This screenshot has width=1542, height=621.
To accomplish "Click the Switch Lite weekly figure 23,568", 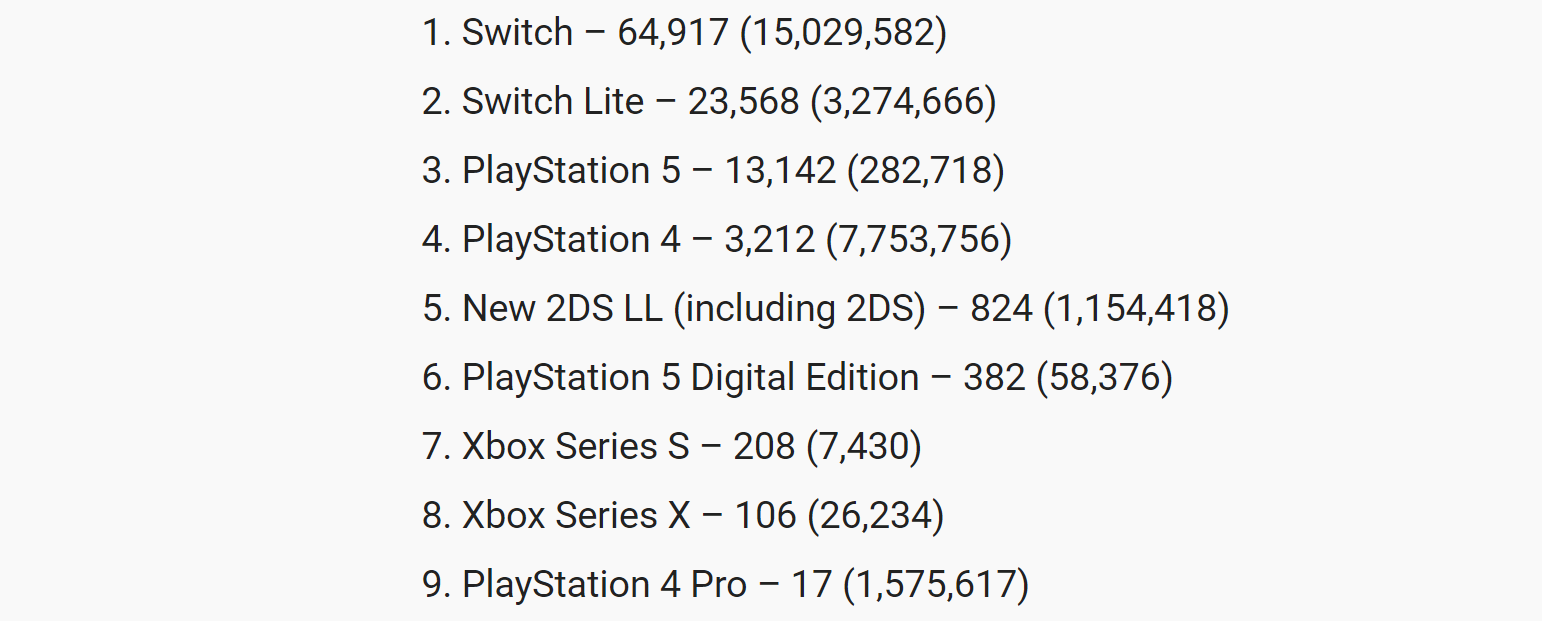I will coord(743,102).
